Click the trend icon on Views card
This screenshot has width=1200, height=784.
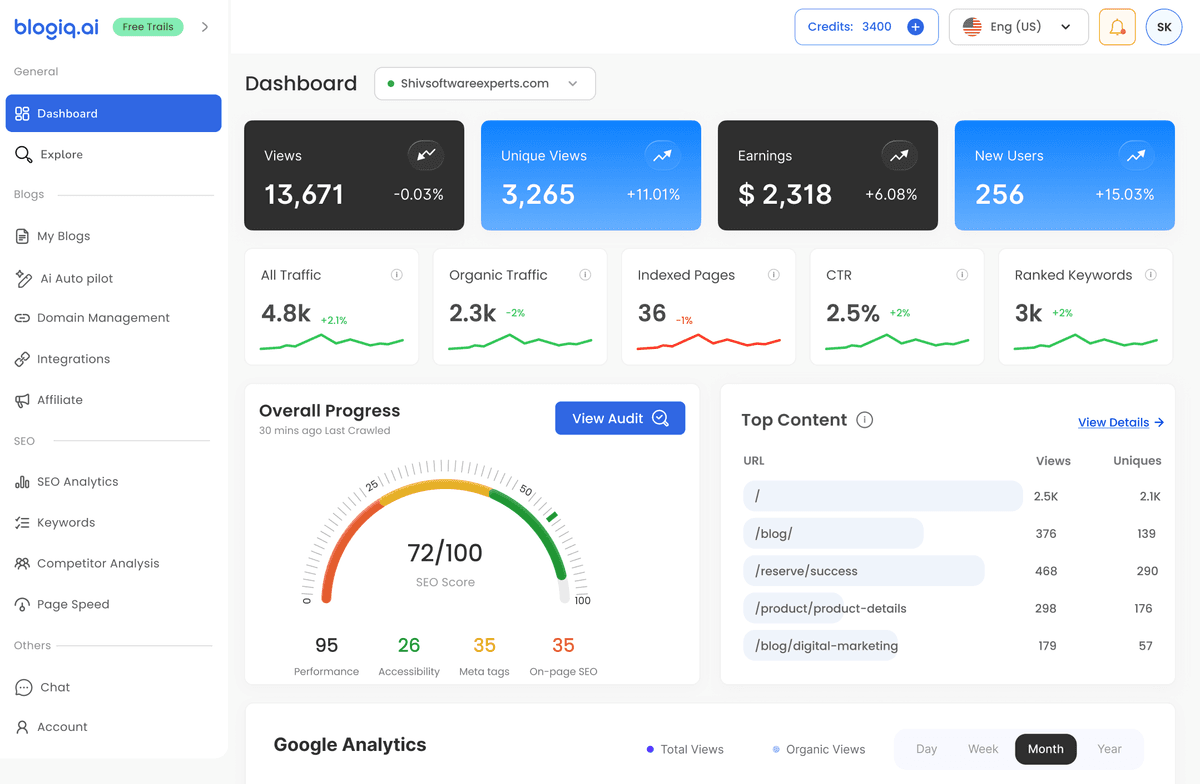click(426, 155)
